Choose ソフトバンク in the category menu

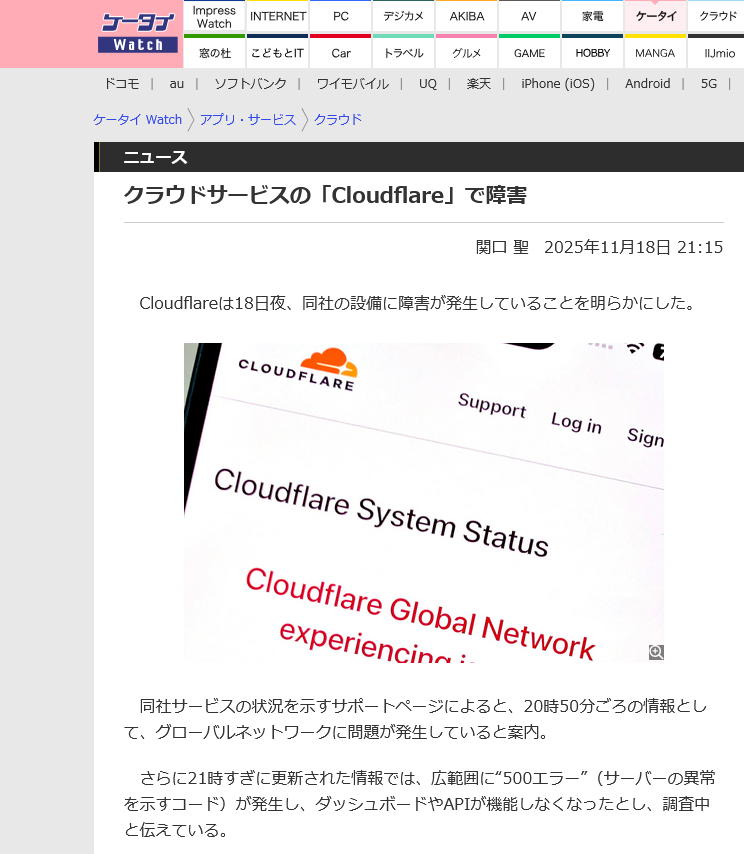click(x=250, y=84)
